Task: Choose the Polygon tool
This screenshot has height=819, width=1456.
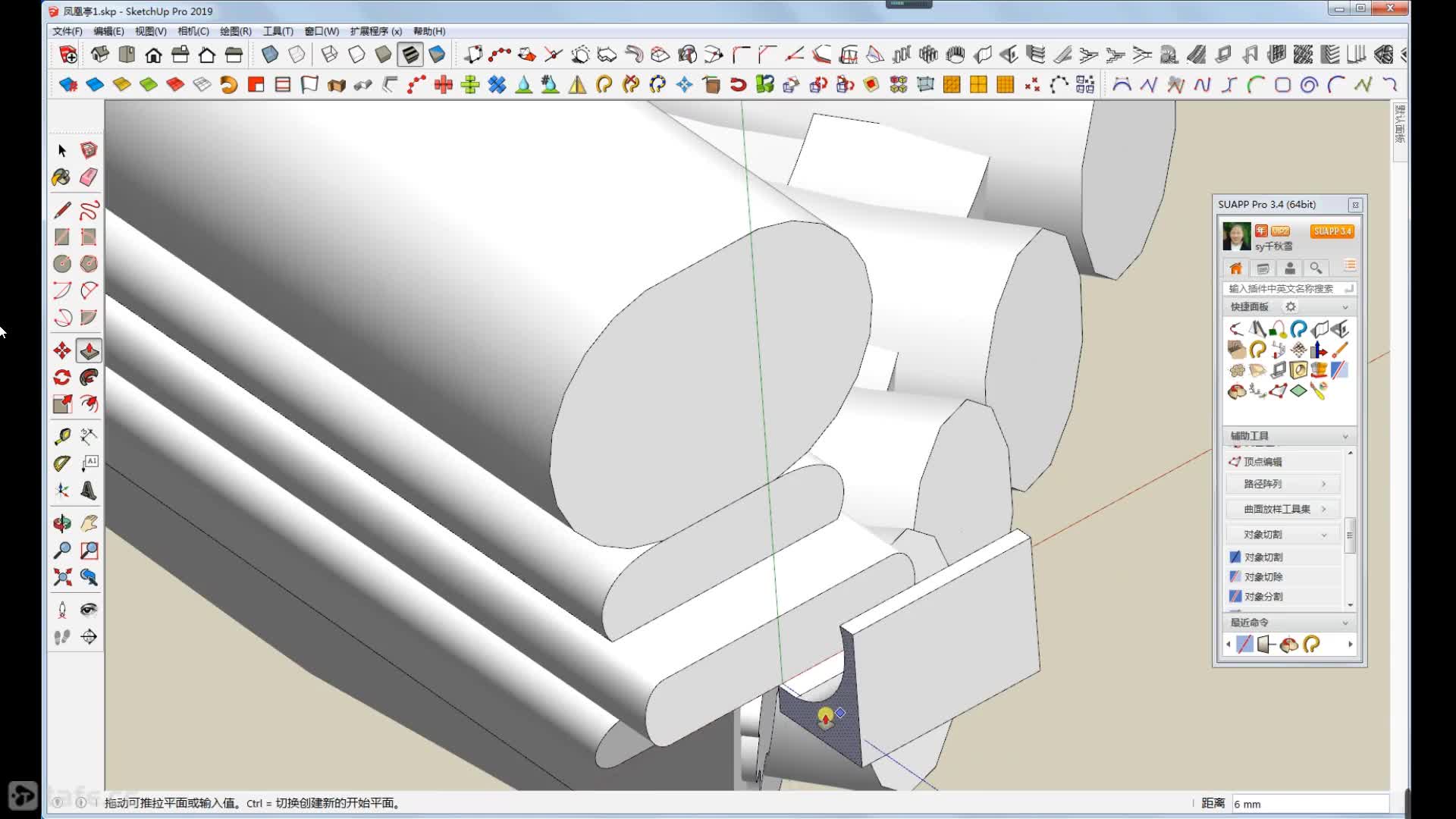Action: pos(89,264)
